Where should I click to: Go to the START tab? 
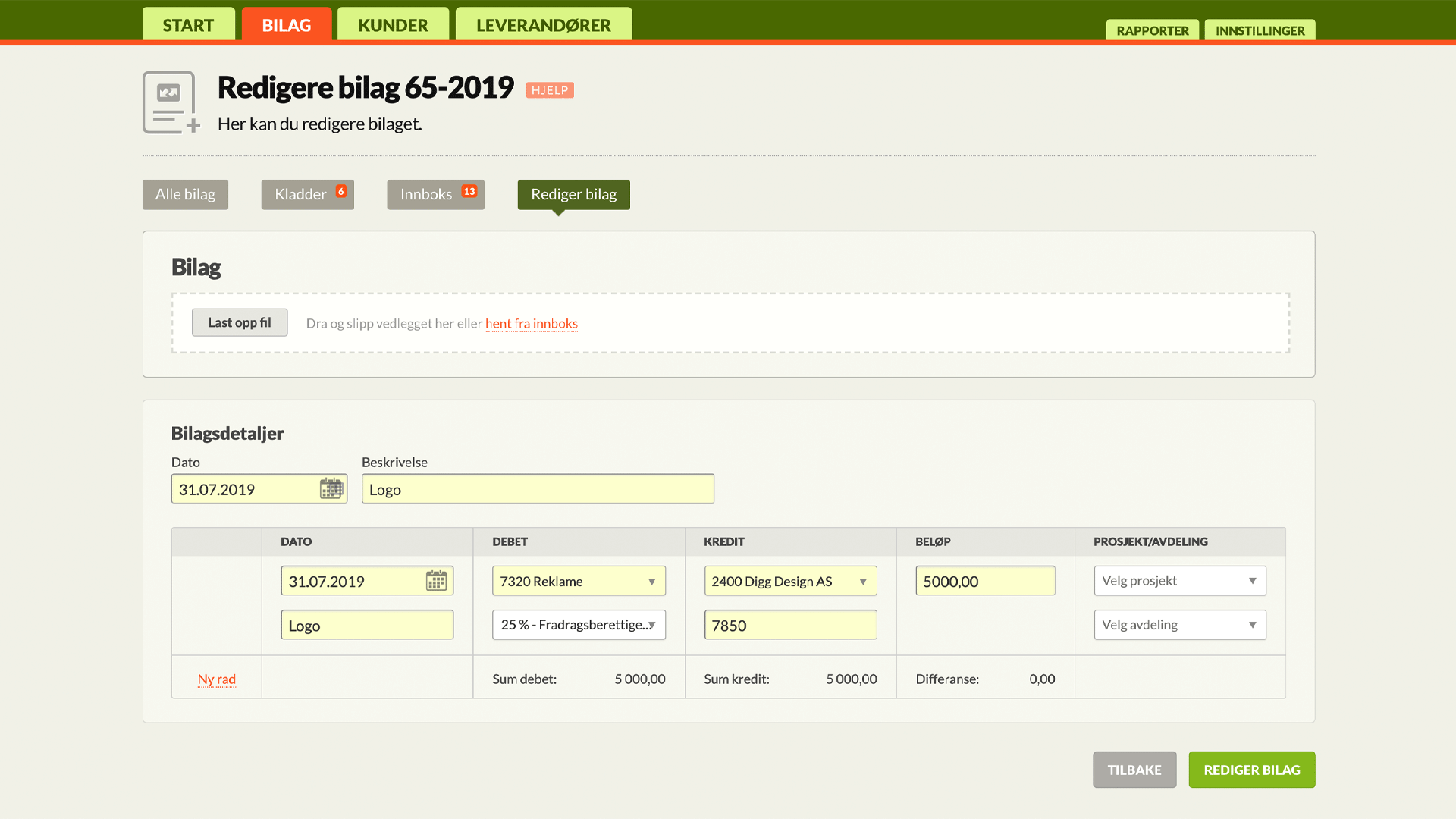[188, 24]
